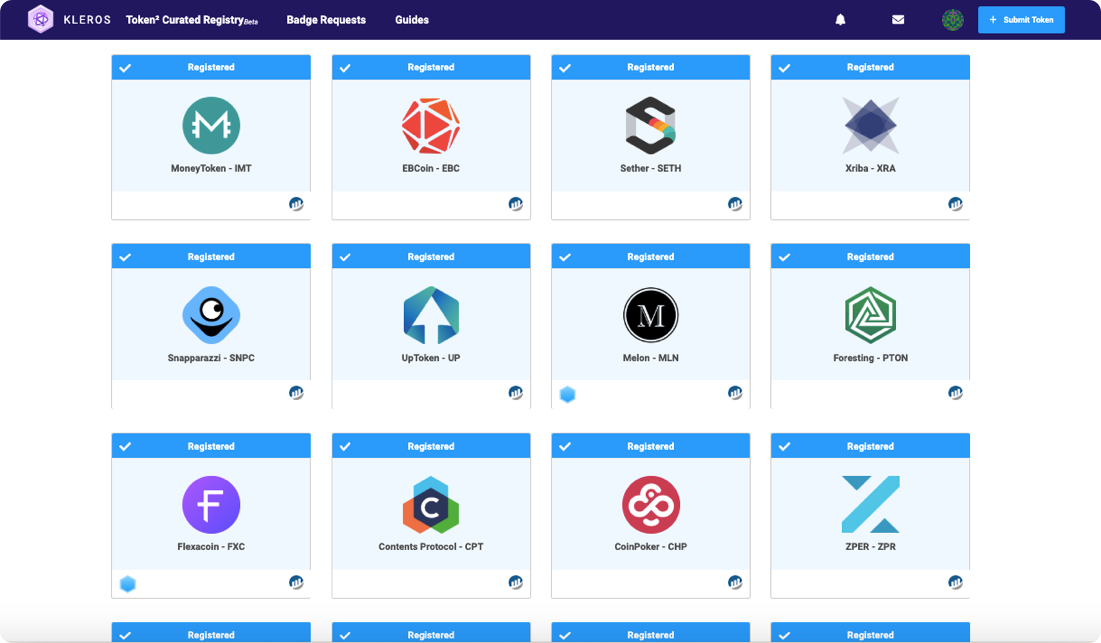Click badge icon on Xriba card footer
Image resolution: width=1101 pixels, height=643 pixels.
[x=956, y=204]
